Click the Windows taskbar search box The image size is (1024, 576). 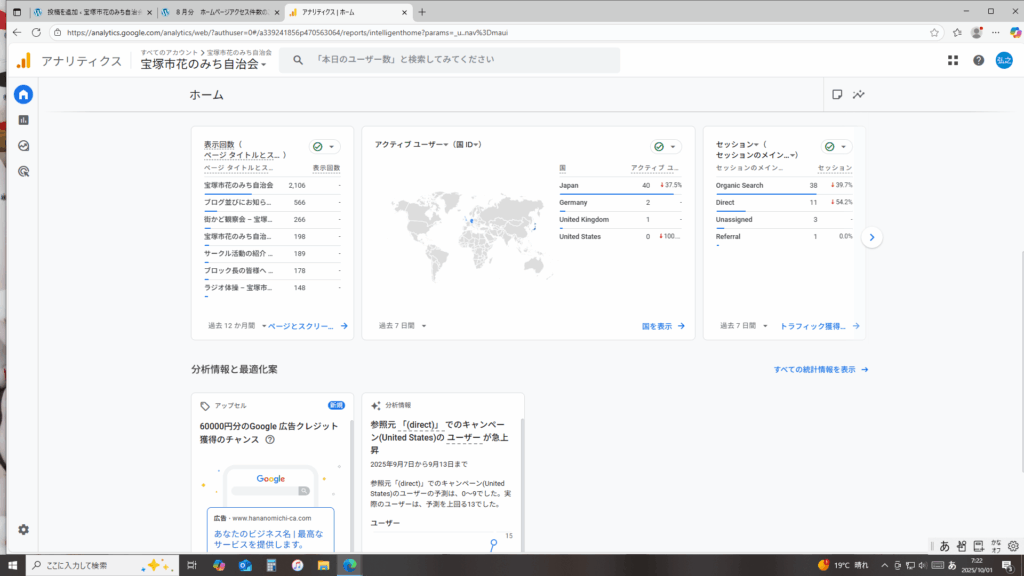(x=95, y=565)
